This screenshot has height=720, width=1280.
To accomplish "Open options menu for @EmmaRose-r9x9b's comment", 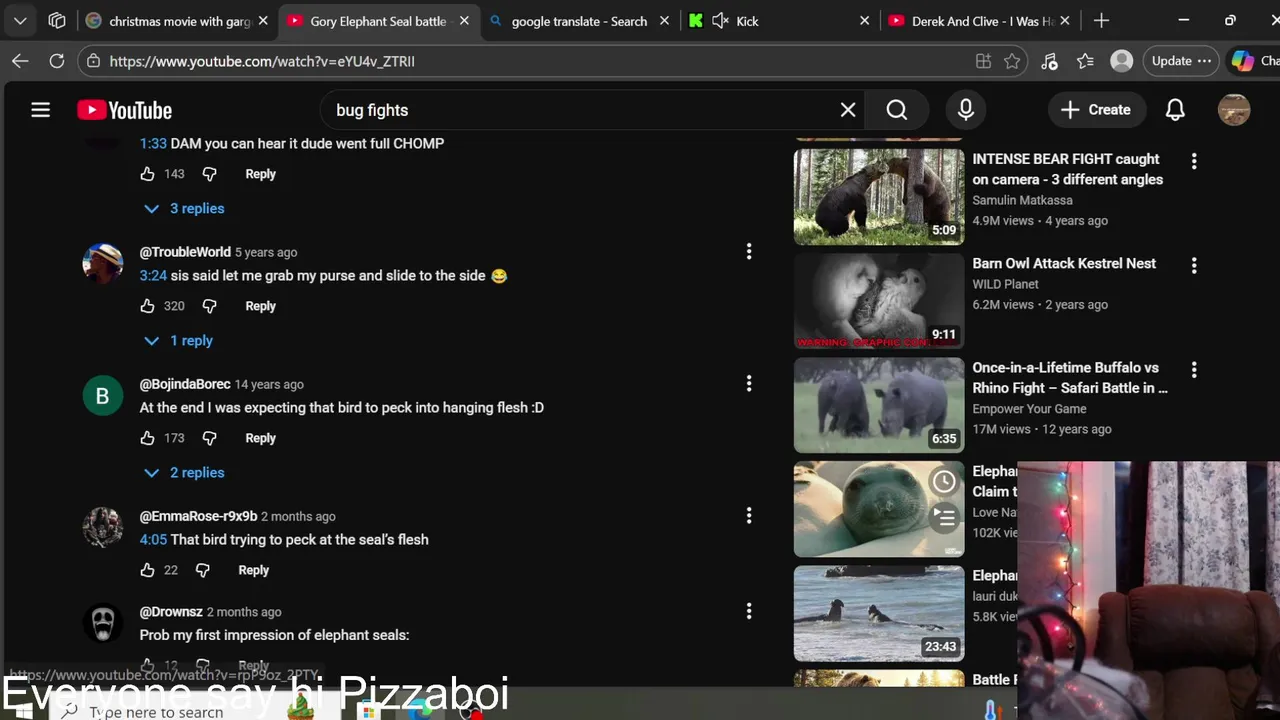I will coord(749,516).
